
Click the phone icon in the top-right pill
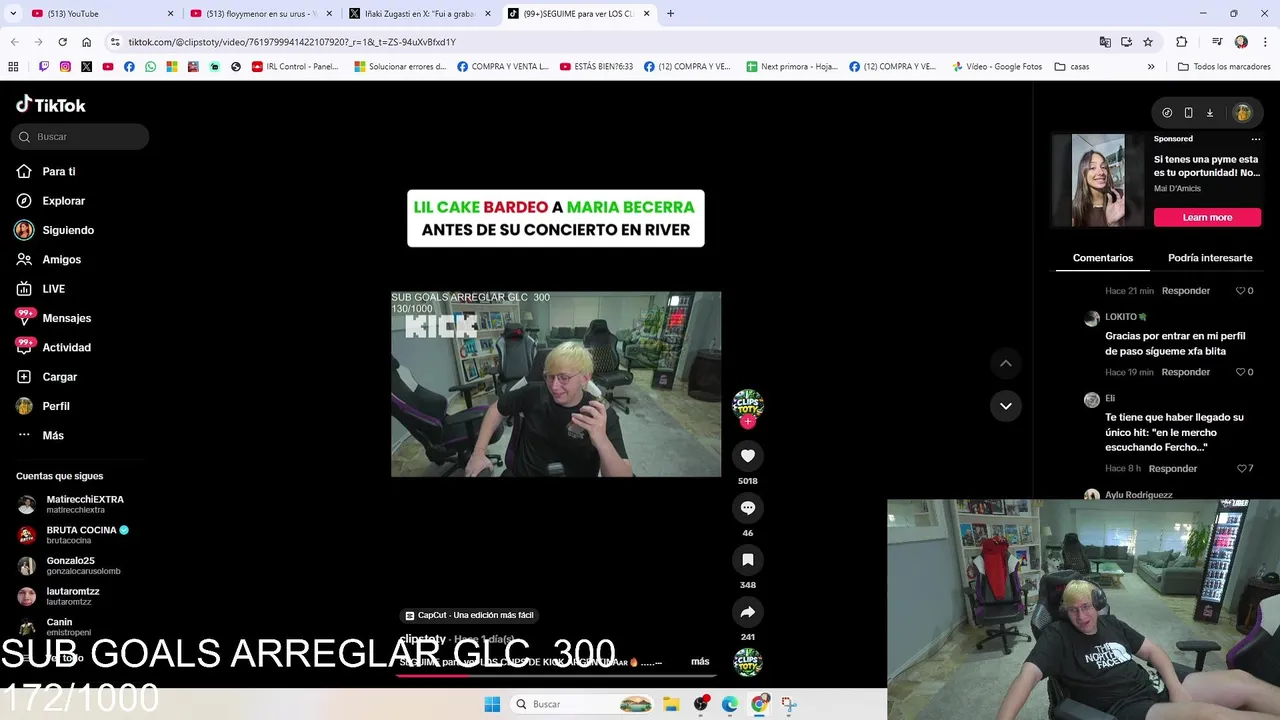1188,113
